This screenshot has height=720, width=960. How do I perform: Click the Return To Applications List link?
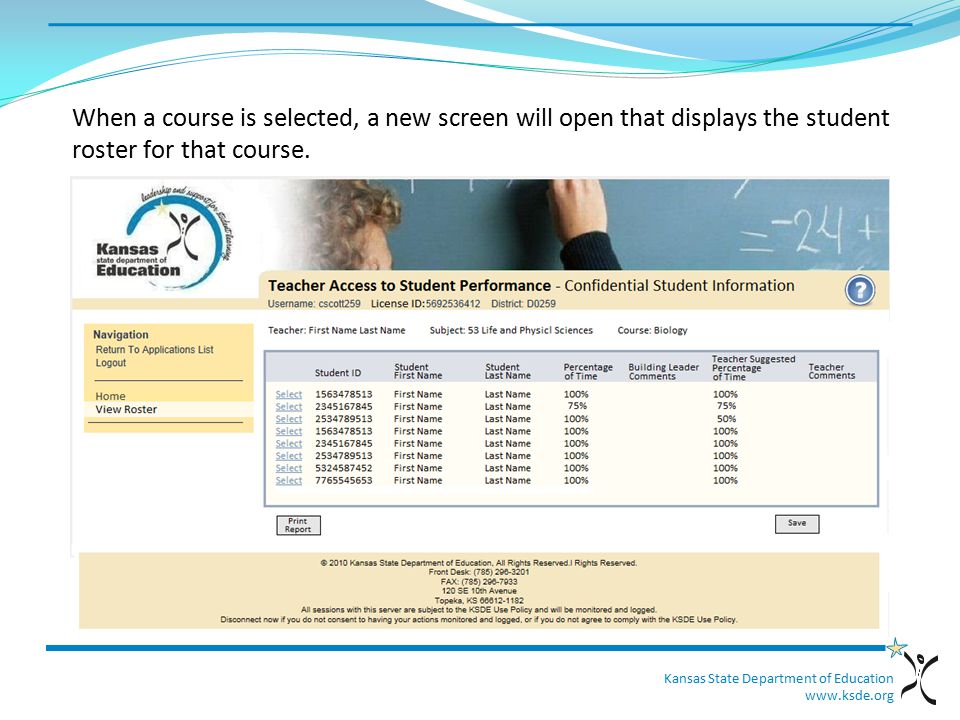tap(154, 350)
